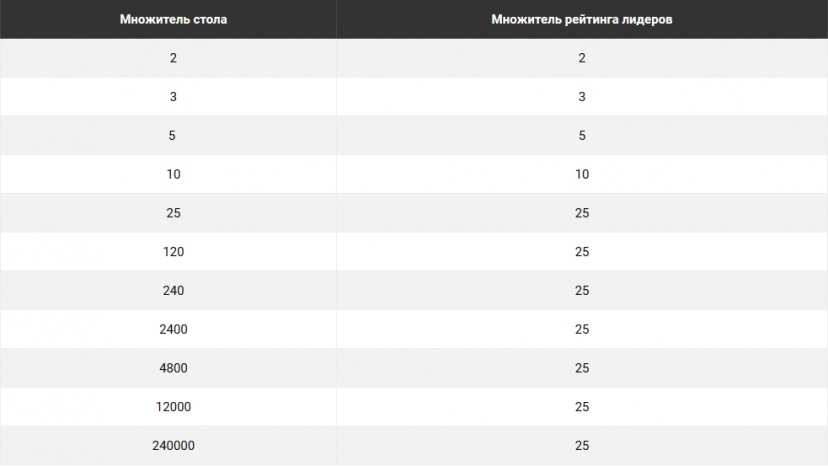The image size is (828, 466).
Task: Click leaderboard multiplier 25 beside table value 120
Action: [x=582, y=252]
